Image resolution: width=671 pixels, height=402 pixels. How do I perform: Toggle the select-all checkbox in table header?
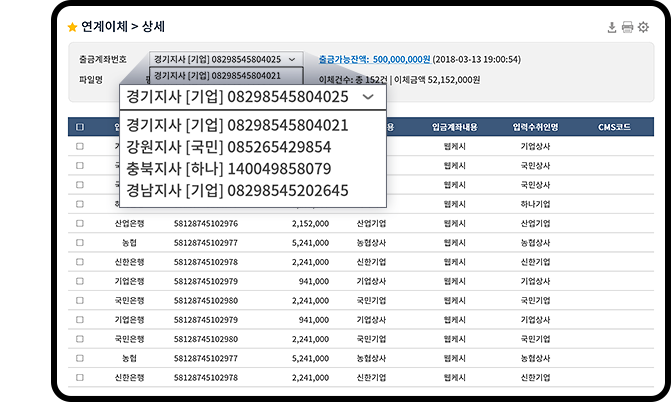[80, 127]
